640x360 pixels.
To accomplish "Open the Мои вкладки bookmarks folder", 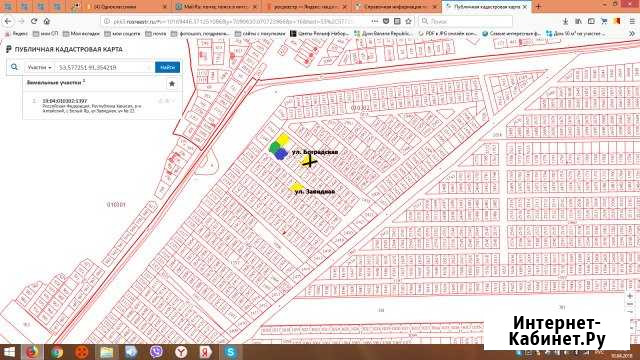I will 81,33.
